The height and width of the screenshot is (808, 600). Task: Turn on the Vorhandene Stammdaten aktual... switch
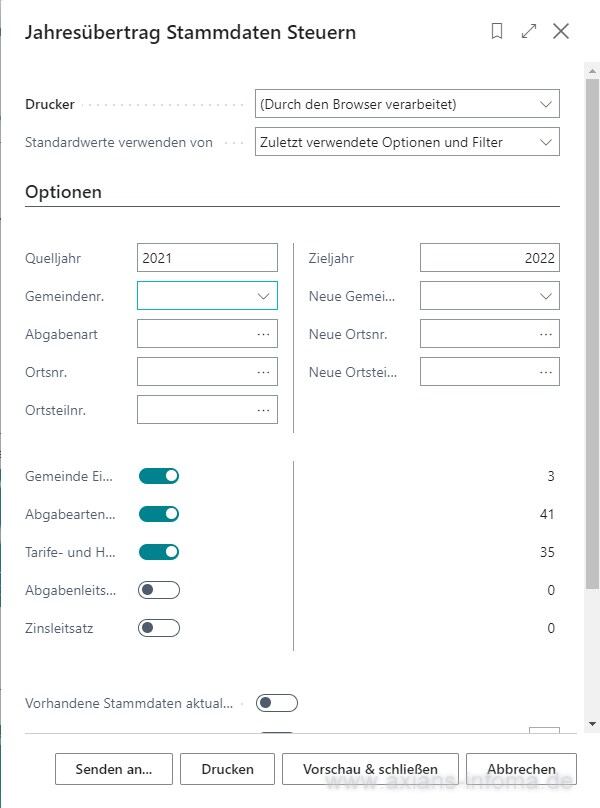click(x=277, y=703)
